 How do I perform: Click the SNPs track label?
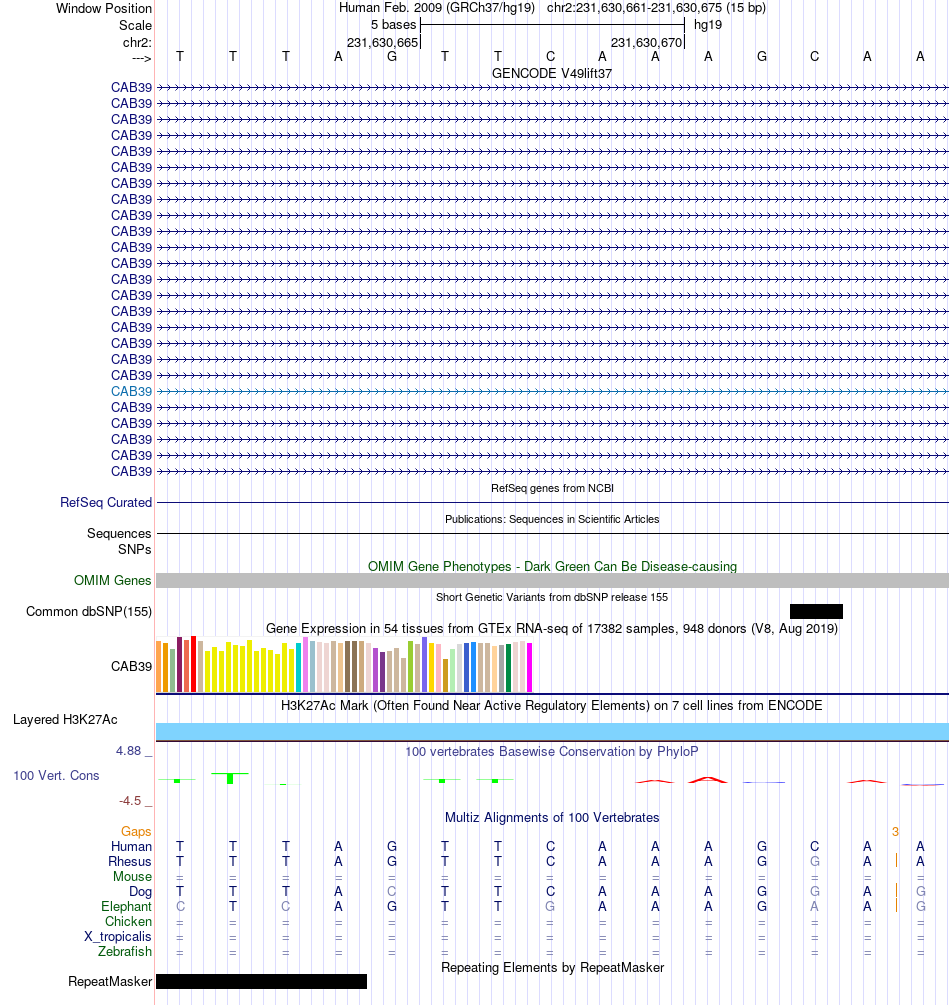[x=135, y=549]
